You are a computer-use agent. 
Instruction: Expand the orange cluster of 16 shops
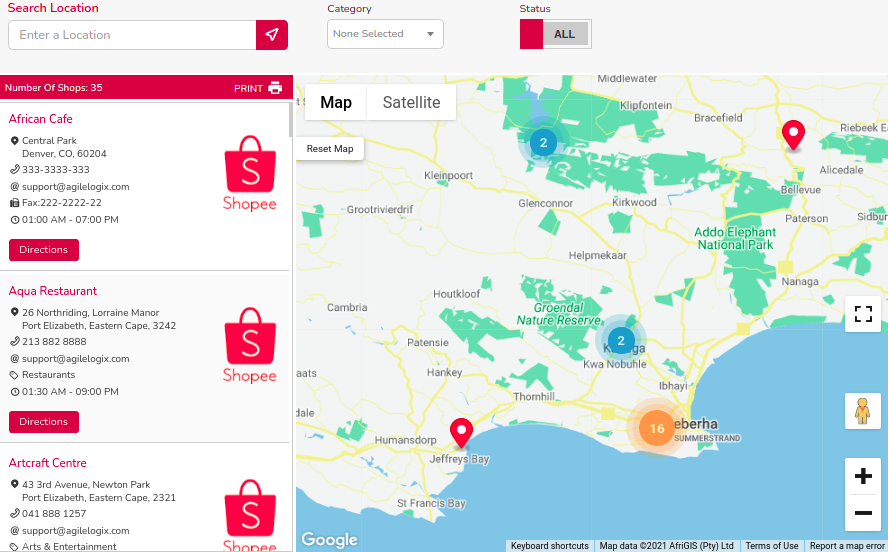(x=656, y=428)
